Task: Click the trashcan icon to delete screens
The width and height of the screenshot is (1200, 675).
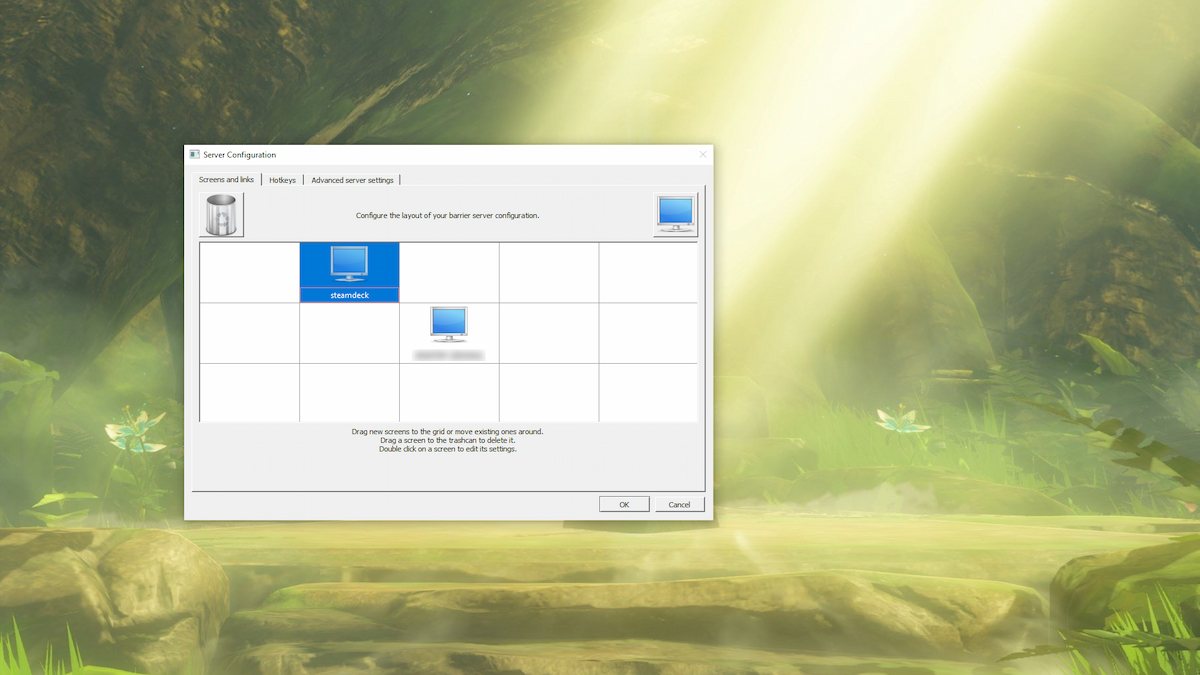Action: click(x=221, y=215)
